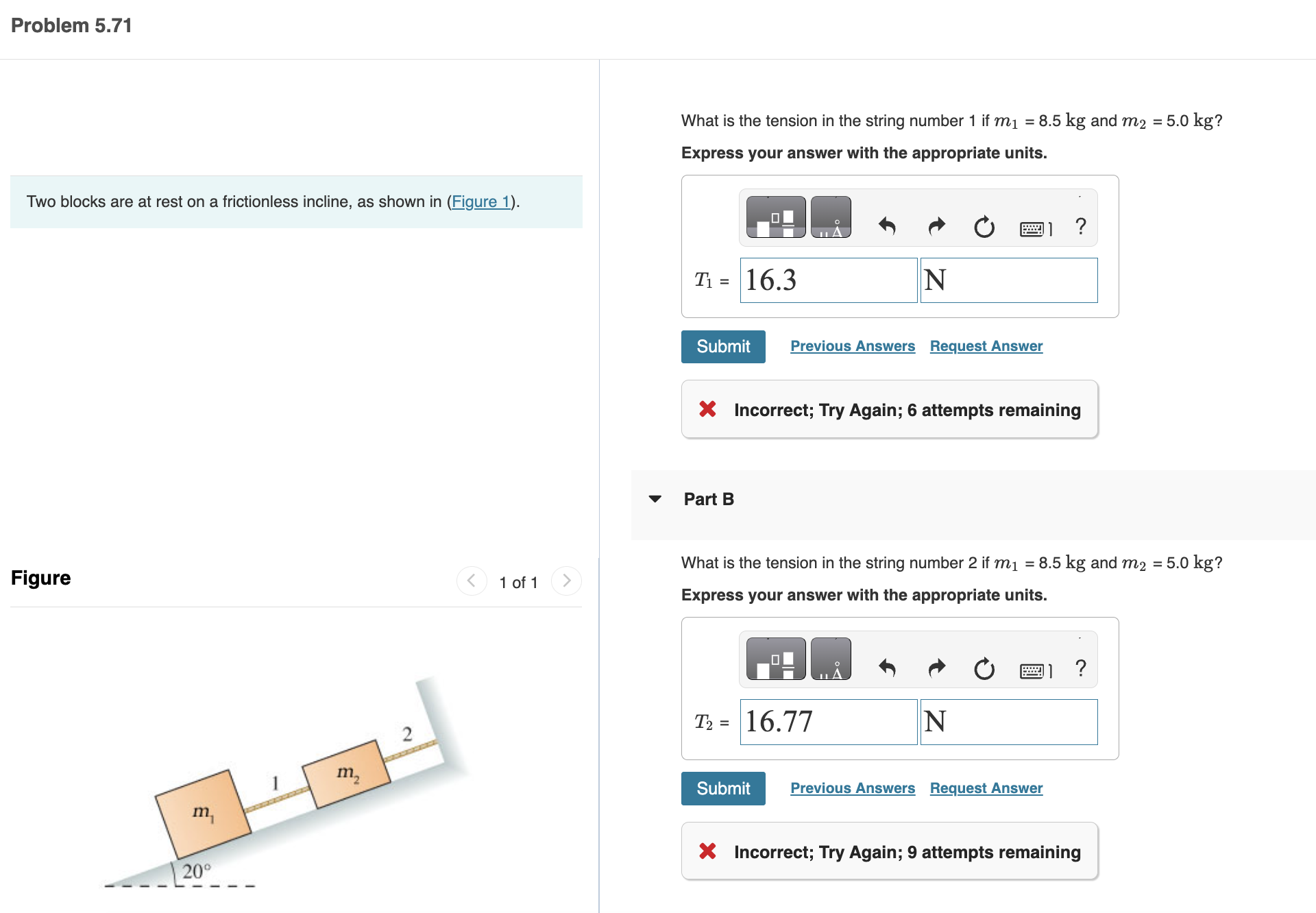This screenshot has width=1316, height=913.
Task: Undo the last entry in Part A
Action: [887, 226]
